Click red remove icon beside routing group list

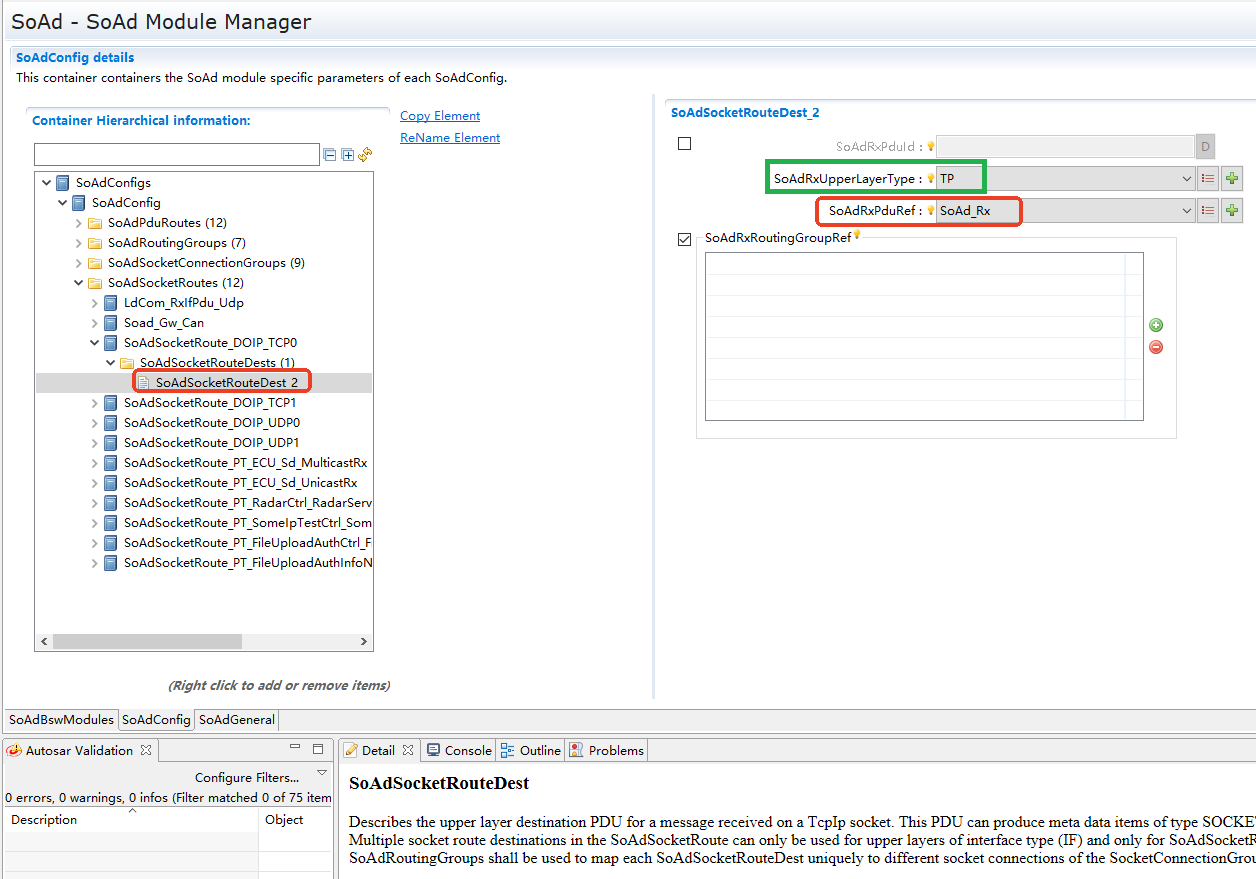pos(1156,347)
